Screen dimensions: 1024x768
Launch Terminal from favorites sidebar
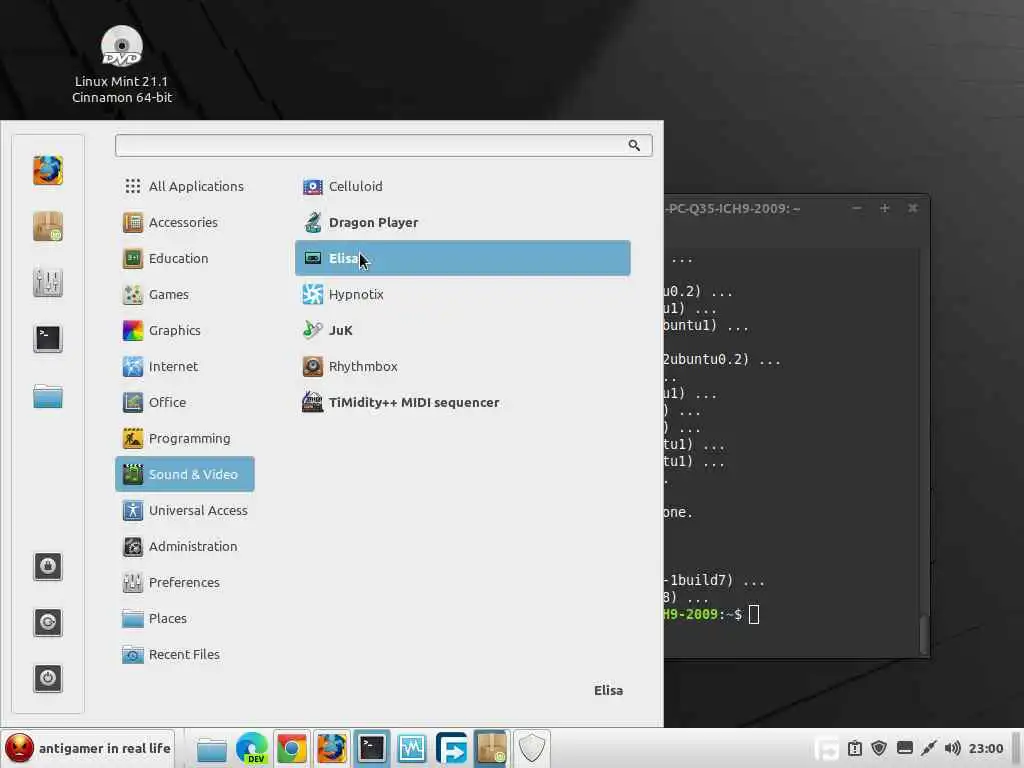tap(48, 339)
